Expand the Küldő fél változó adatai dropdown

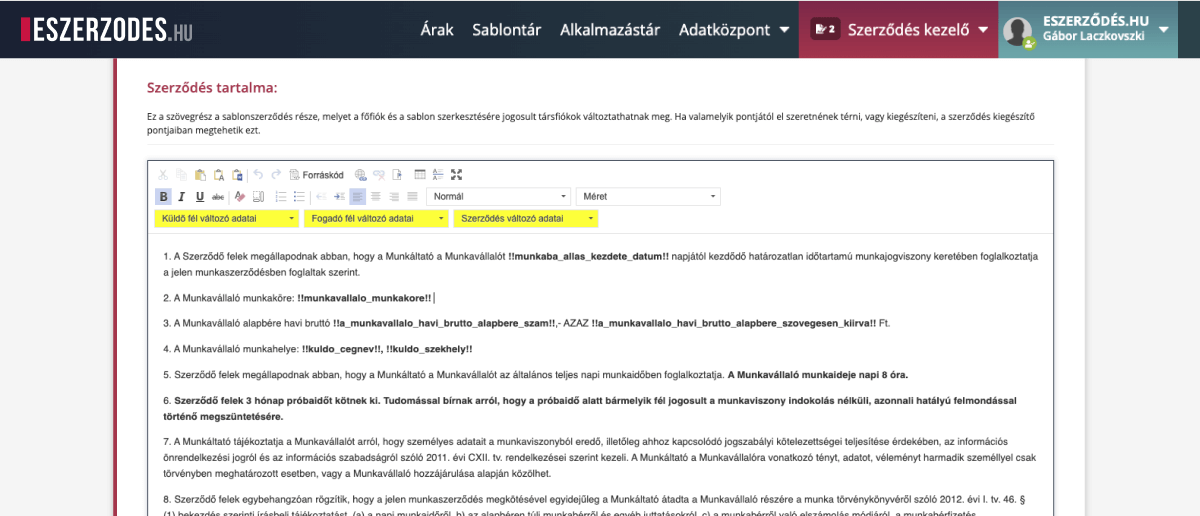pos(226,218)
